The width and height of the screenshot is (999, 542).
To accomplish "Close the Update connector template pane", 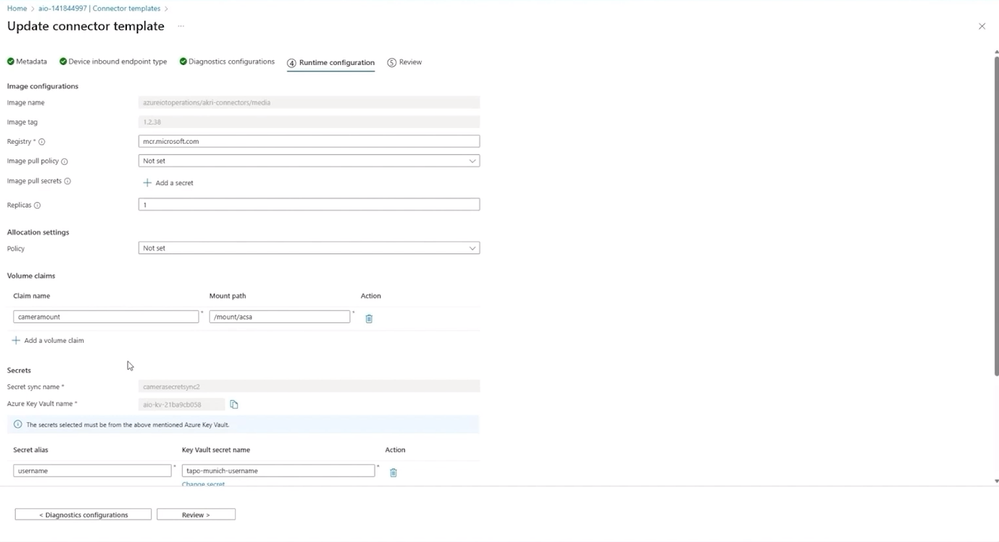I will [981, 26].
